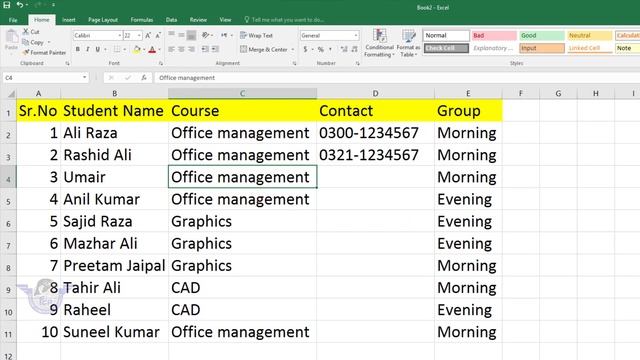Click the Tell me what you want box
Screen dimensions: 640x360
point(284,20)
